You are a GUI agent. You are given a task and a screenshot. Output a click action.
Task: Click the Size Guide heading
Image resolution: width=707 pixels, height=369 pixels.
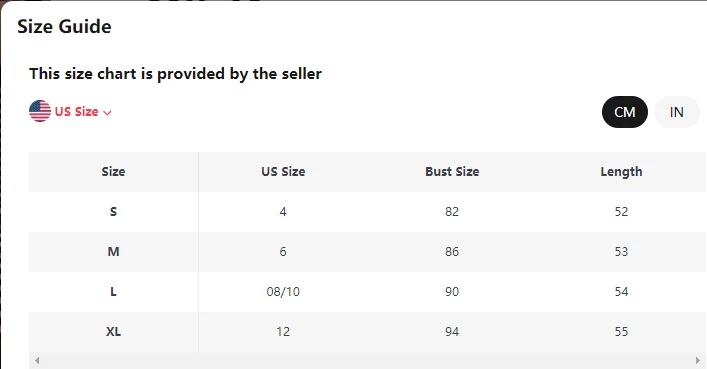tap(64, 27)
